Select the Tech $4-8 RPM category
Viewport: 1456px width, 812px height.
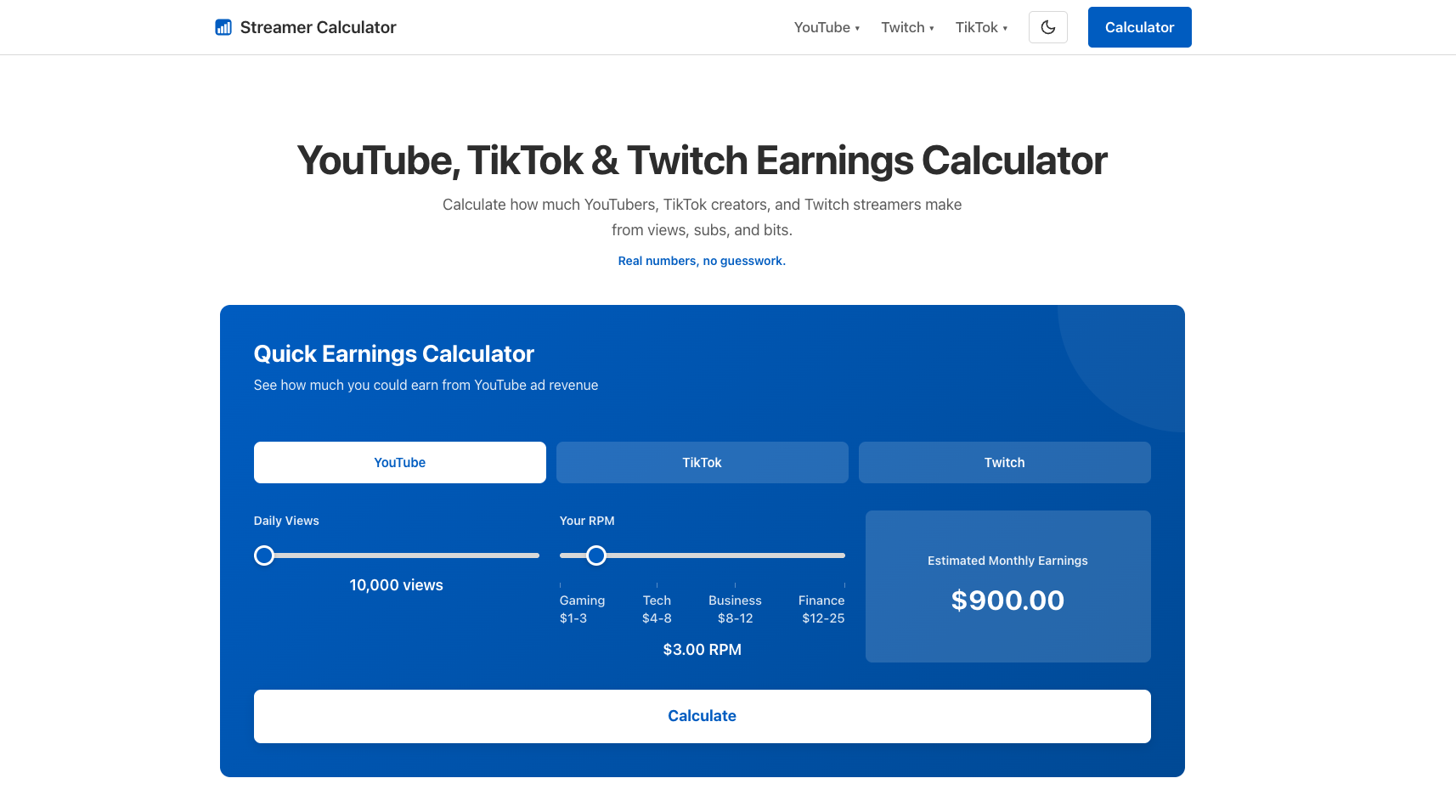(657, 609)
